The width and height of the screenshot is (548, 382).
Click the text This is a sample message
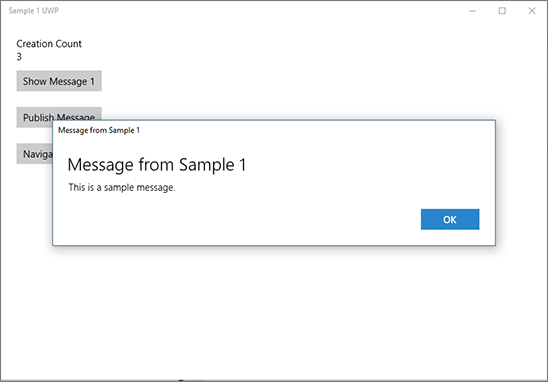(x=122, y=188)
